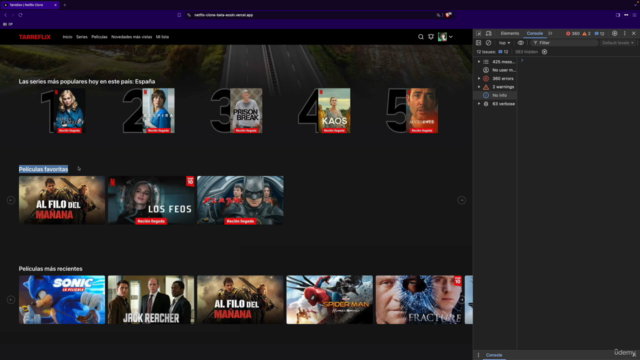Screen dimensions: 640x360
Task: Open the DevTools three-dot customize menu
Action: (x=624, y=33)
